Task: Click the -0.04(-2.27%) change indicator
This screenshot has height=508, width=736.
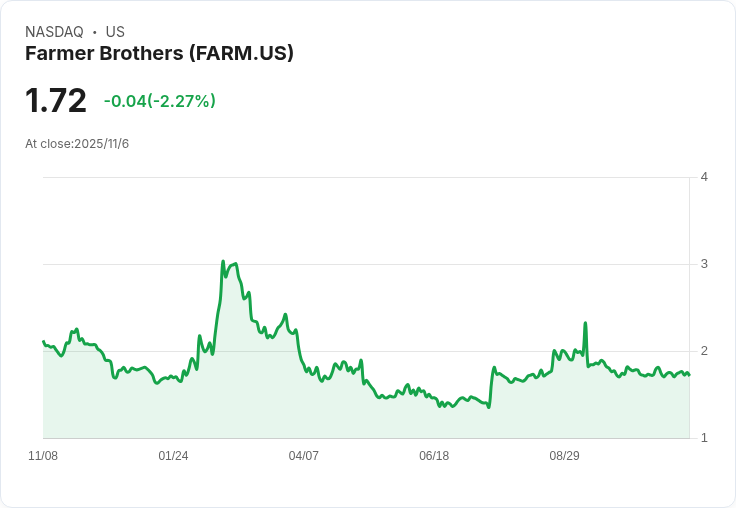Action: [x=160, y=101]
